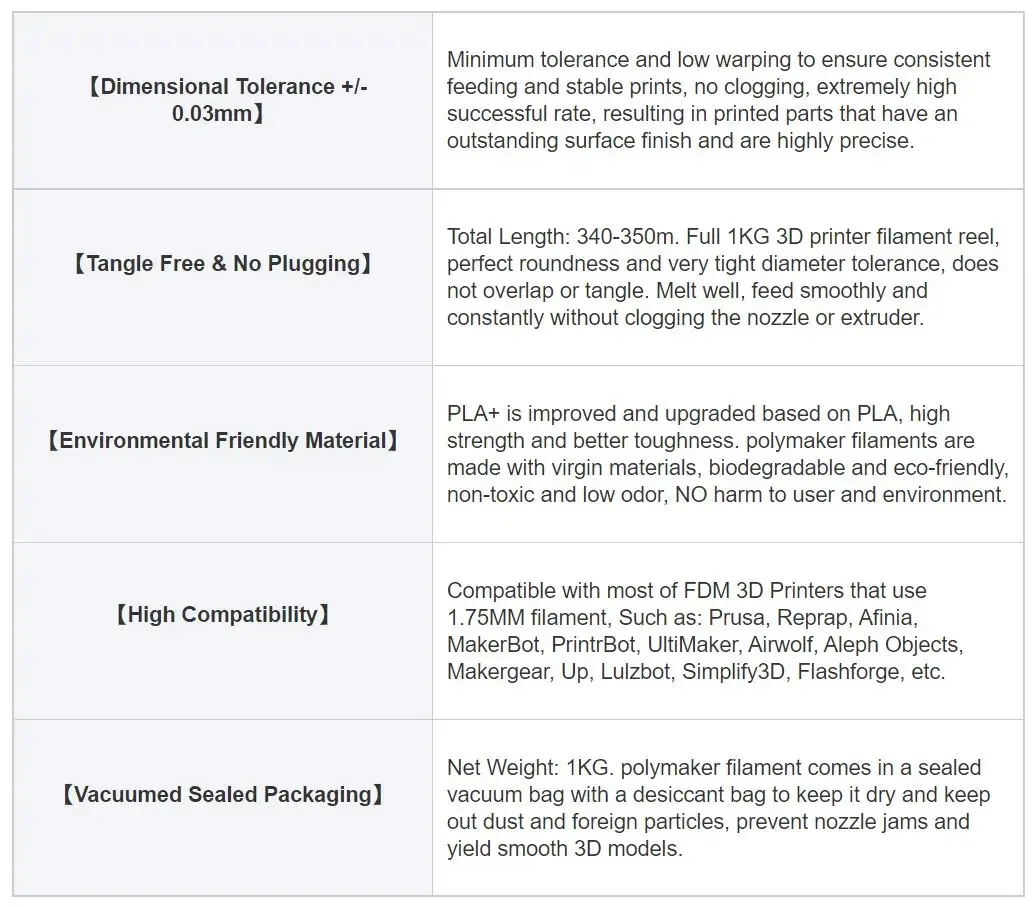Screen dimensions: 1036x907
Task: Click the compatible FDM 3D Printers paragraph
Action: 705,631
